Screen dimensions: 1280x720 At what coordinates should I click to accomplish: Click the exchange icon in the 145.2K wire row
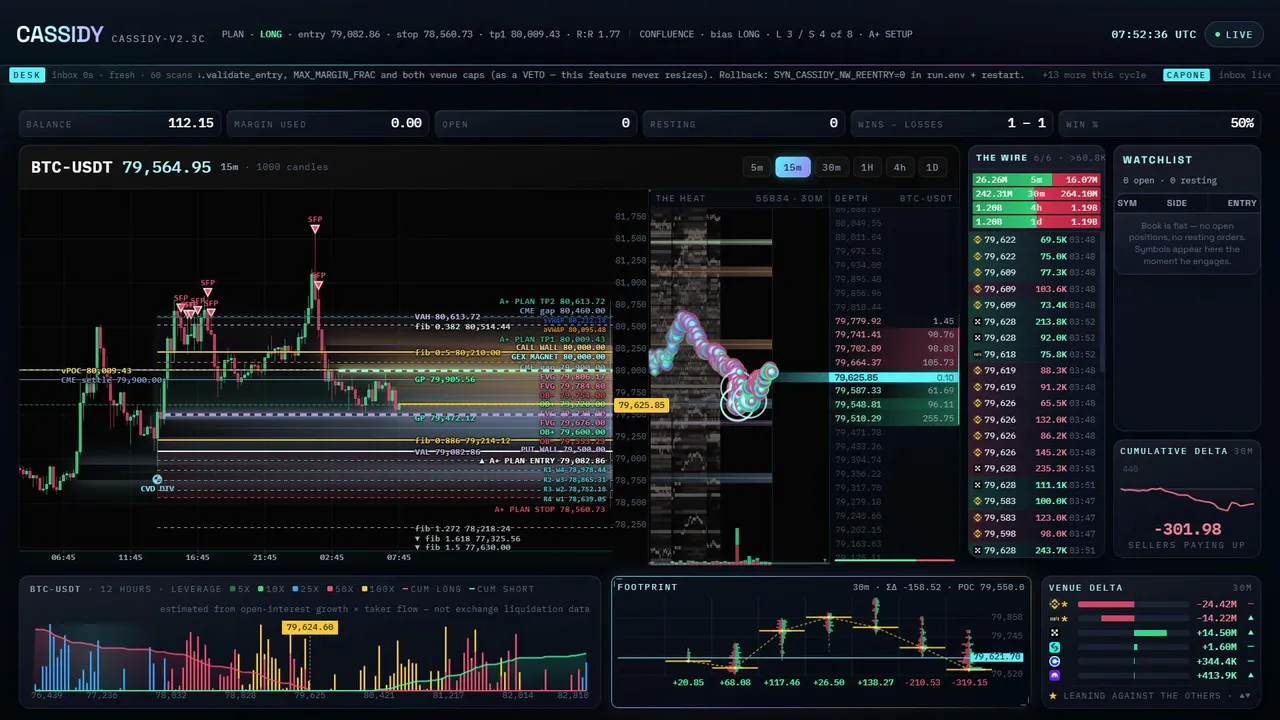(977, 452)
